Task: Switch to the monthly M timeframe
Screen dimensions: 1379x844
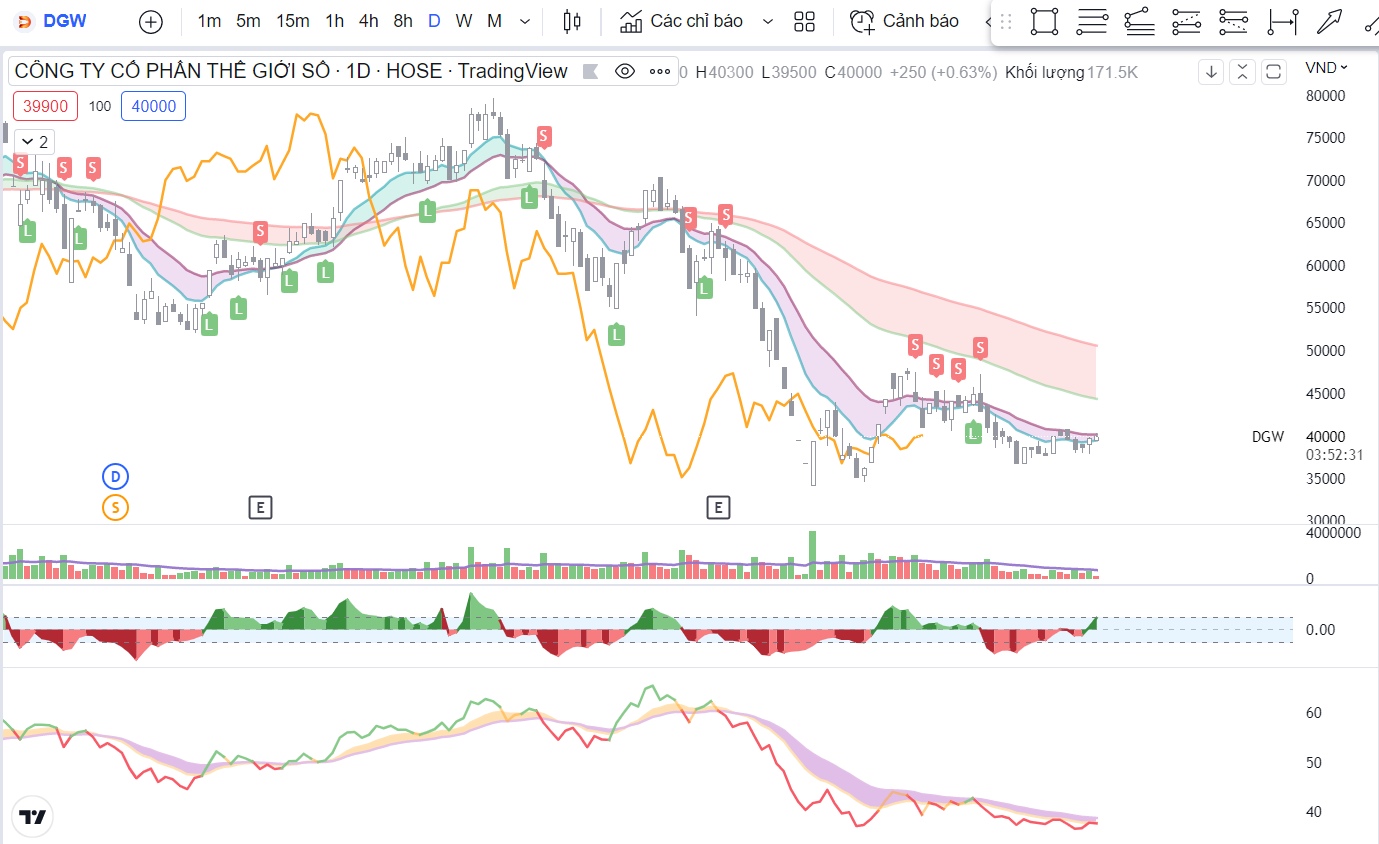Action: (495, 21)
